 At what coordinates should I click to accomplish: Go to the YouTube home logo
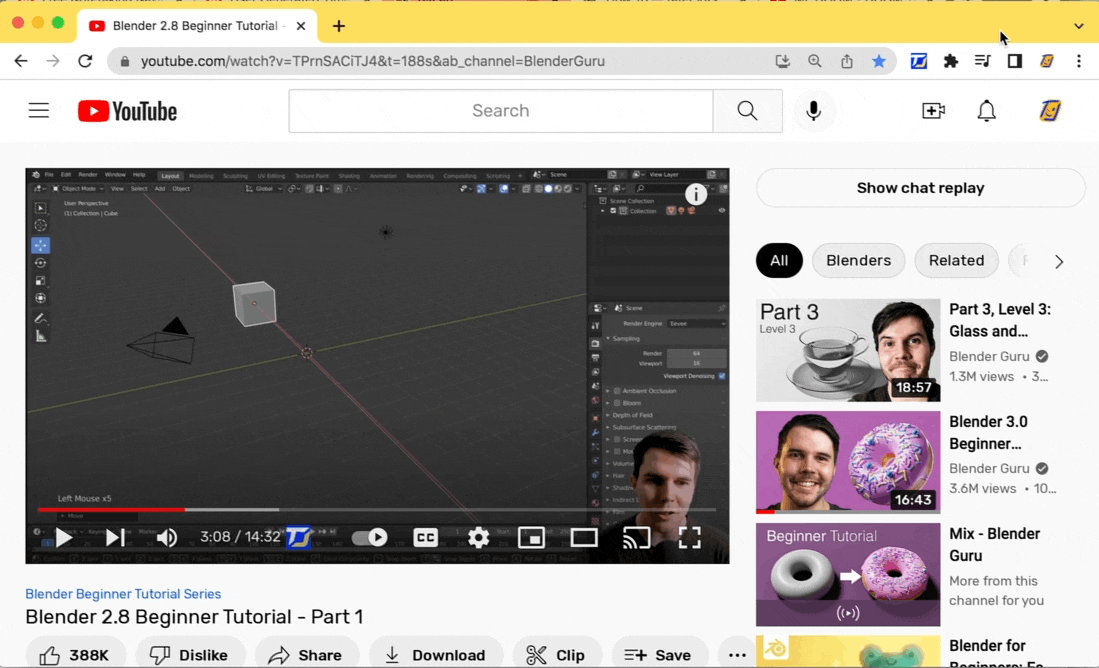[127, 111]
